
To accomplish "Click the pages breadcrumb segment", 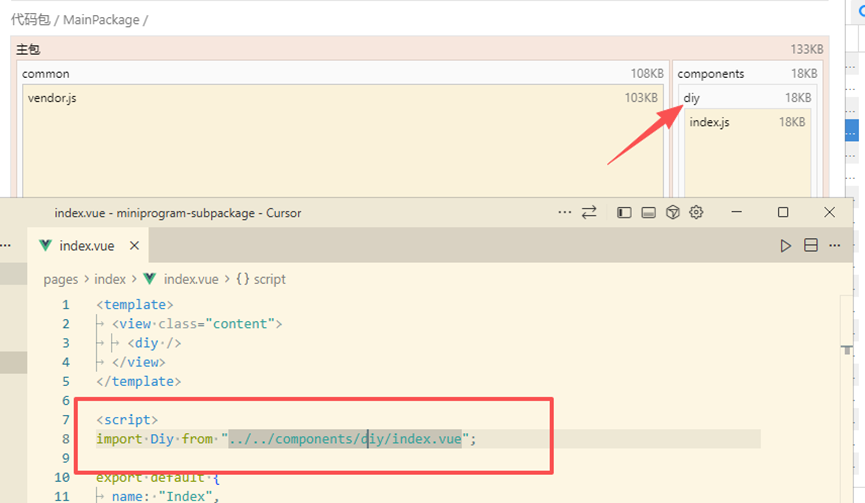I will pyautogui.click(x=61, y=280).
